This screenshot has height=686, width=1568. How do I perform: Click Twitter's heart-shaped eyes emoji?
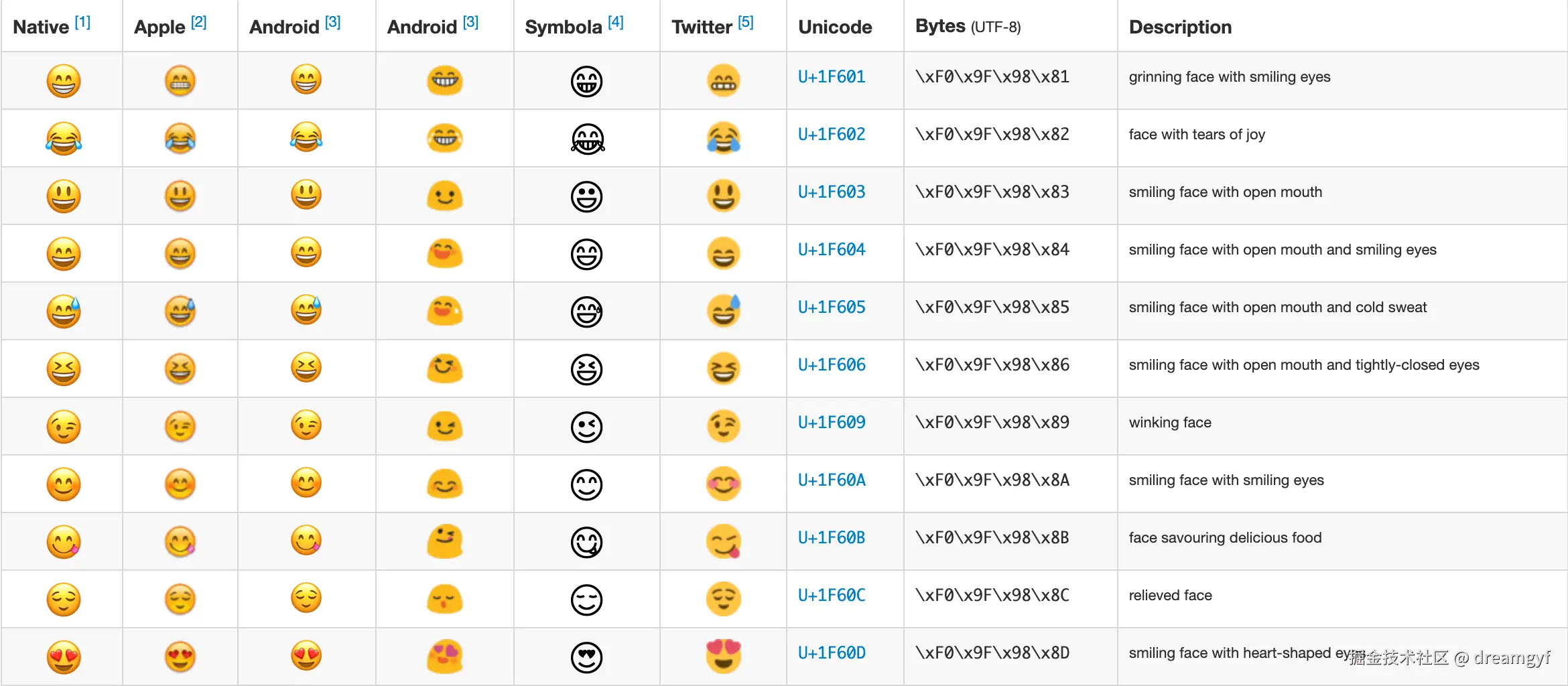pyautogui.click(x=724, y=656)
